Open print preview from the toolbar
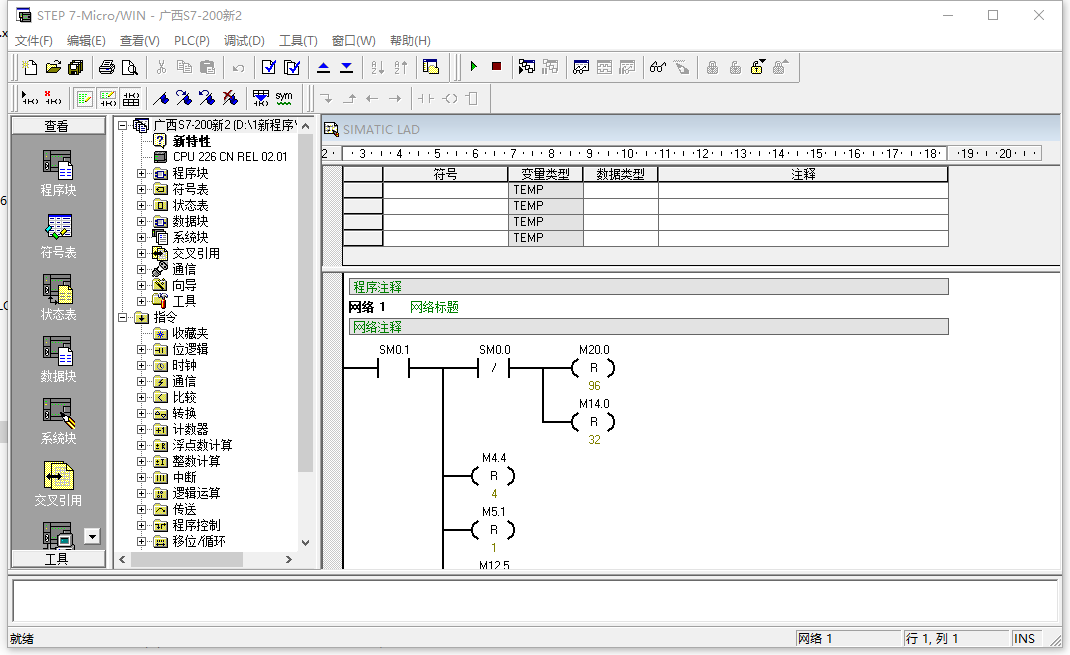 (x=130, y=67)
